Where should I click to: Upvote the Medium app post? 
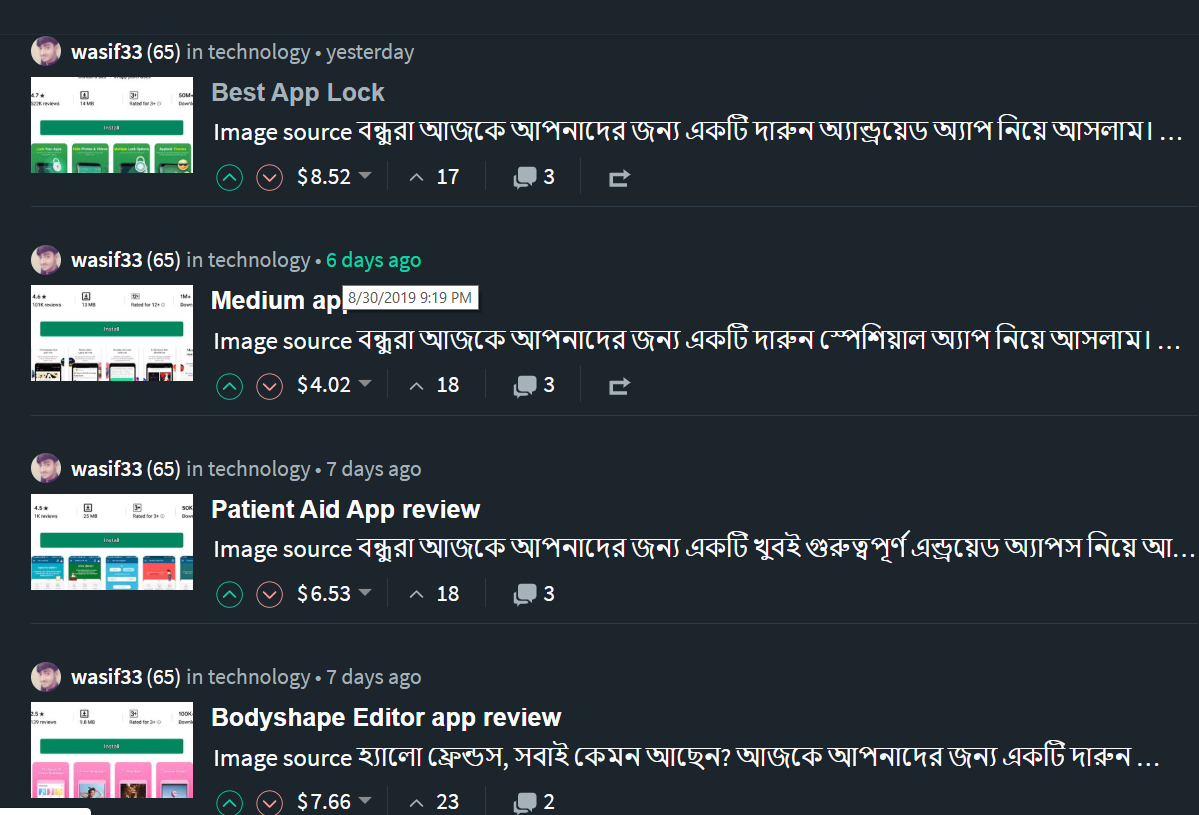[x=230, y=386]
